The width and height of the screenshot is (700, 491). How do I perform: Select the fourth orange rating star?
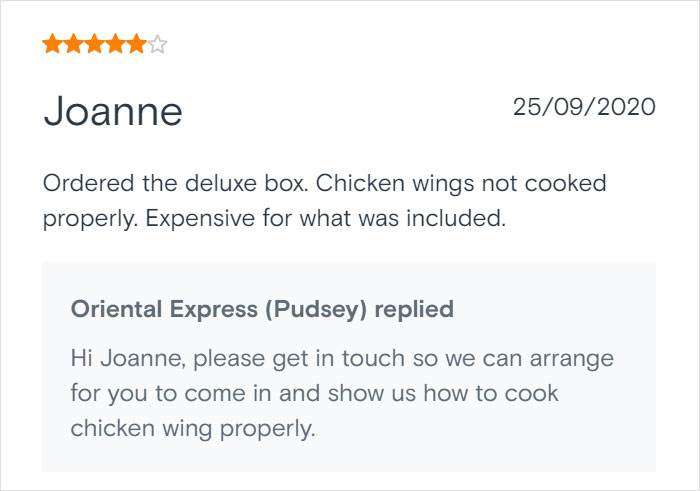(x=115, y=44)
